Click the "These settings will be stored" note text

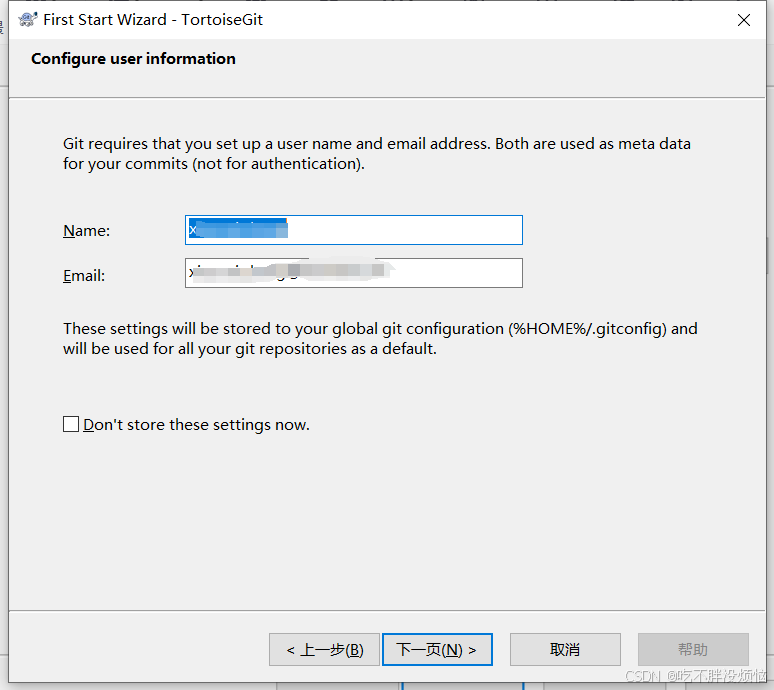(x=380, y=339)
